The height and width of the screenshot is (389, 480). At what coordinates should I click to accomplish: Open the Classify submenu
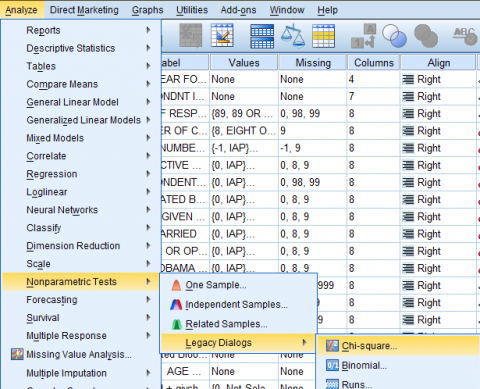click(81, 228)
